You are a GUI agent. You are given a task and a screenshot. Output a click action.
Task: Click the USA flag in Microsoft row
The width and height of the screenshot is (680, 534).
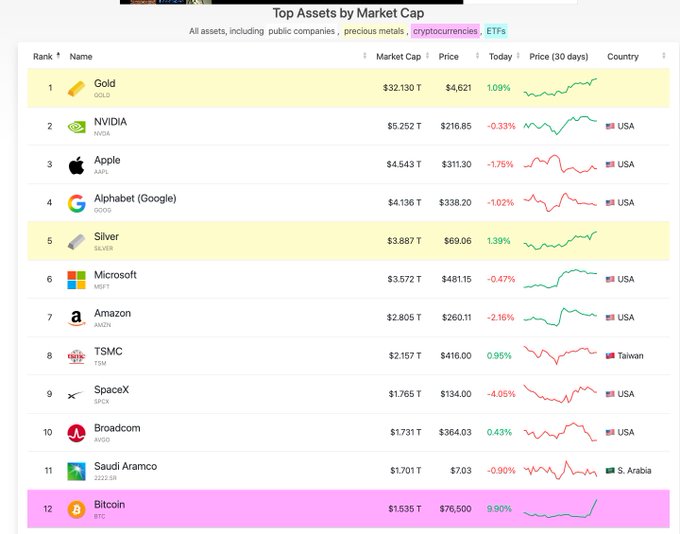coord(610,279)
